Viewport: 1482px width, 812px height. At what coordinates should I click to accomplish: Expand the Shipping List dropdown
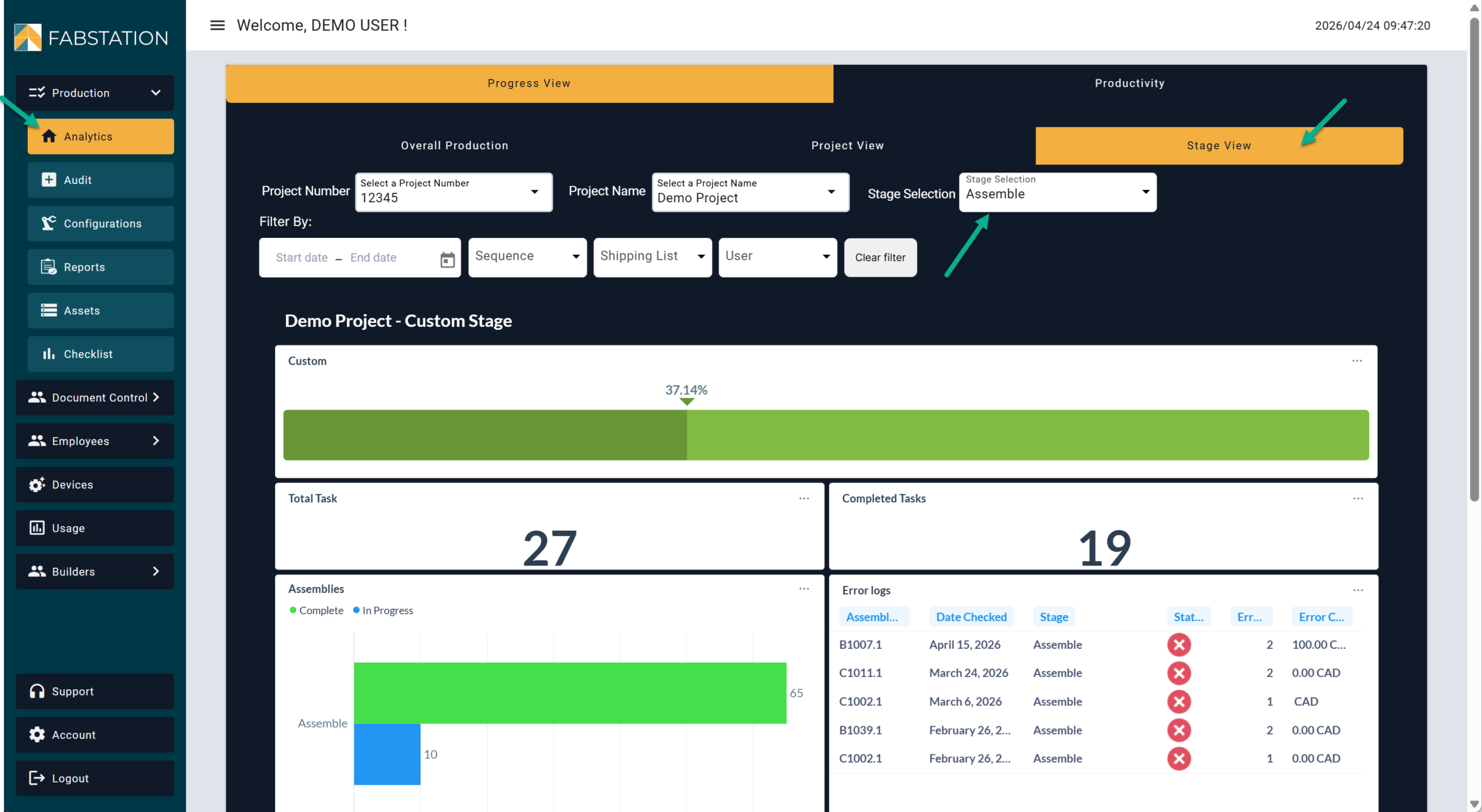point(652,257)
